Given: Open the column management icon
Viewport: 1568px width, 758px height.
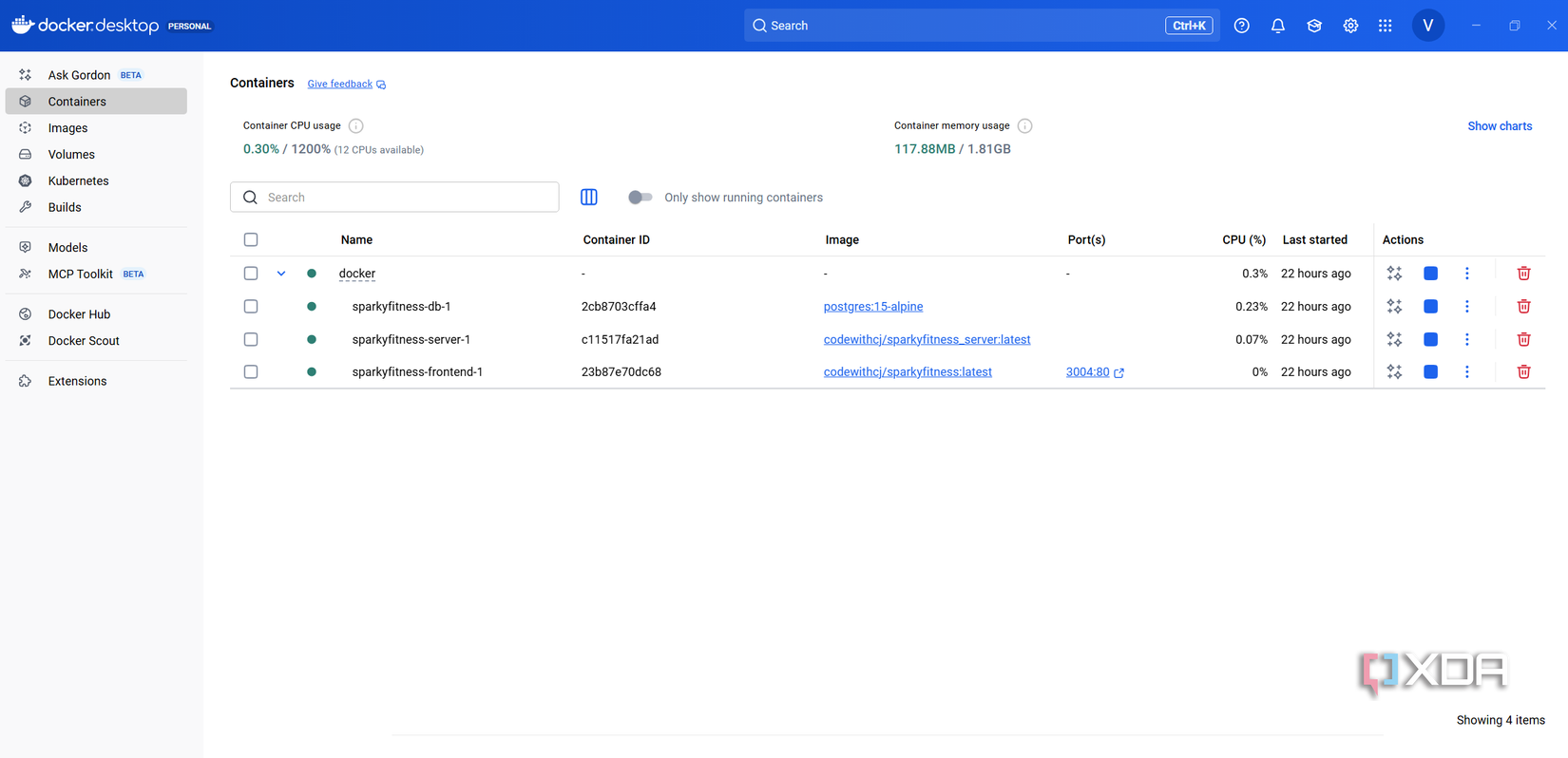Looking at the screenshot, I should 589,198.
